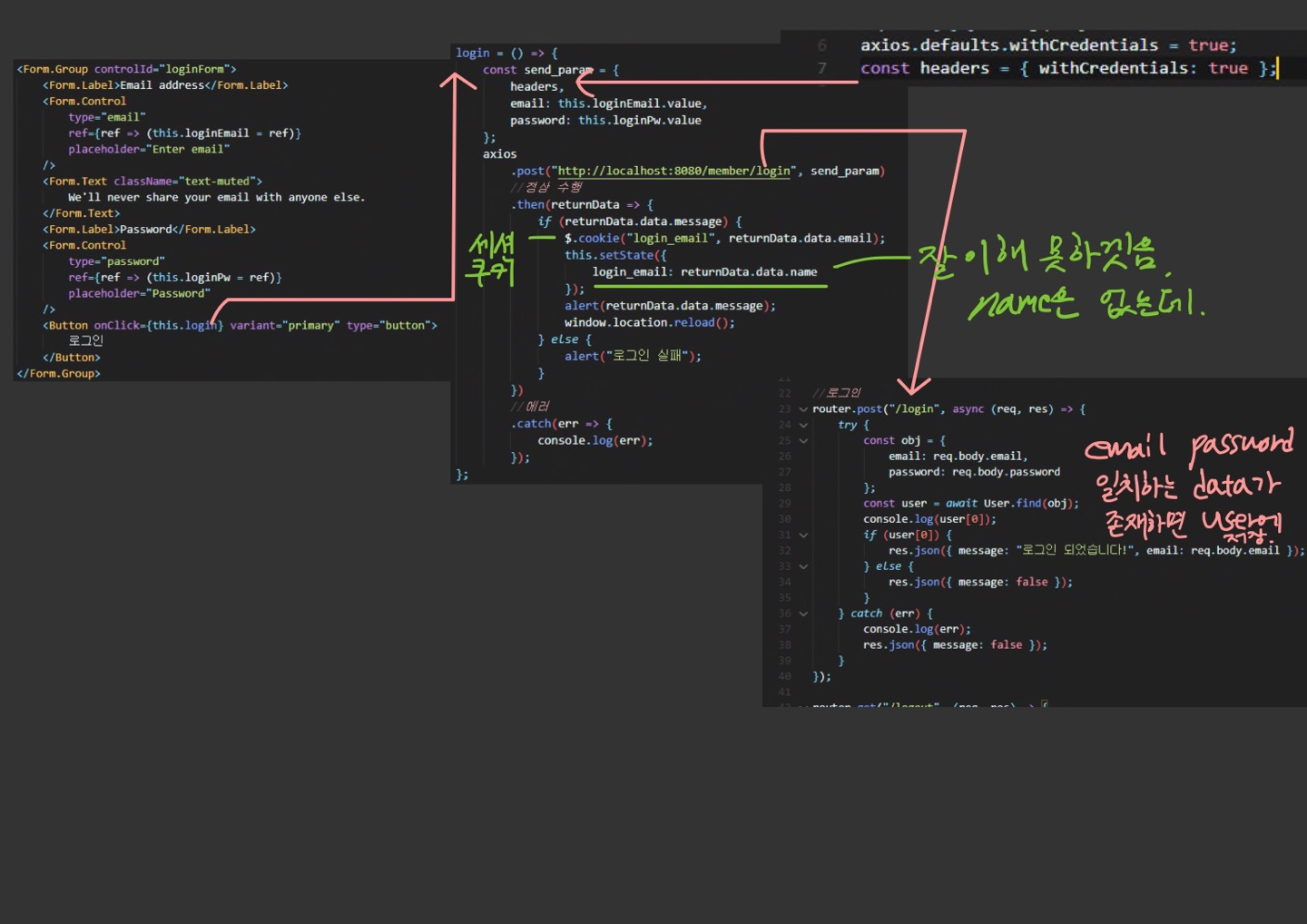Click the placeholder="Enter email" attribute
Screen dimensions: 1307x924
(x=149, y=149)
